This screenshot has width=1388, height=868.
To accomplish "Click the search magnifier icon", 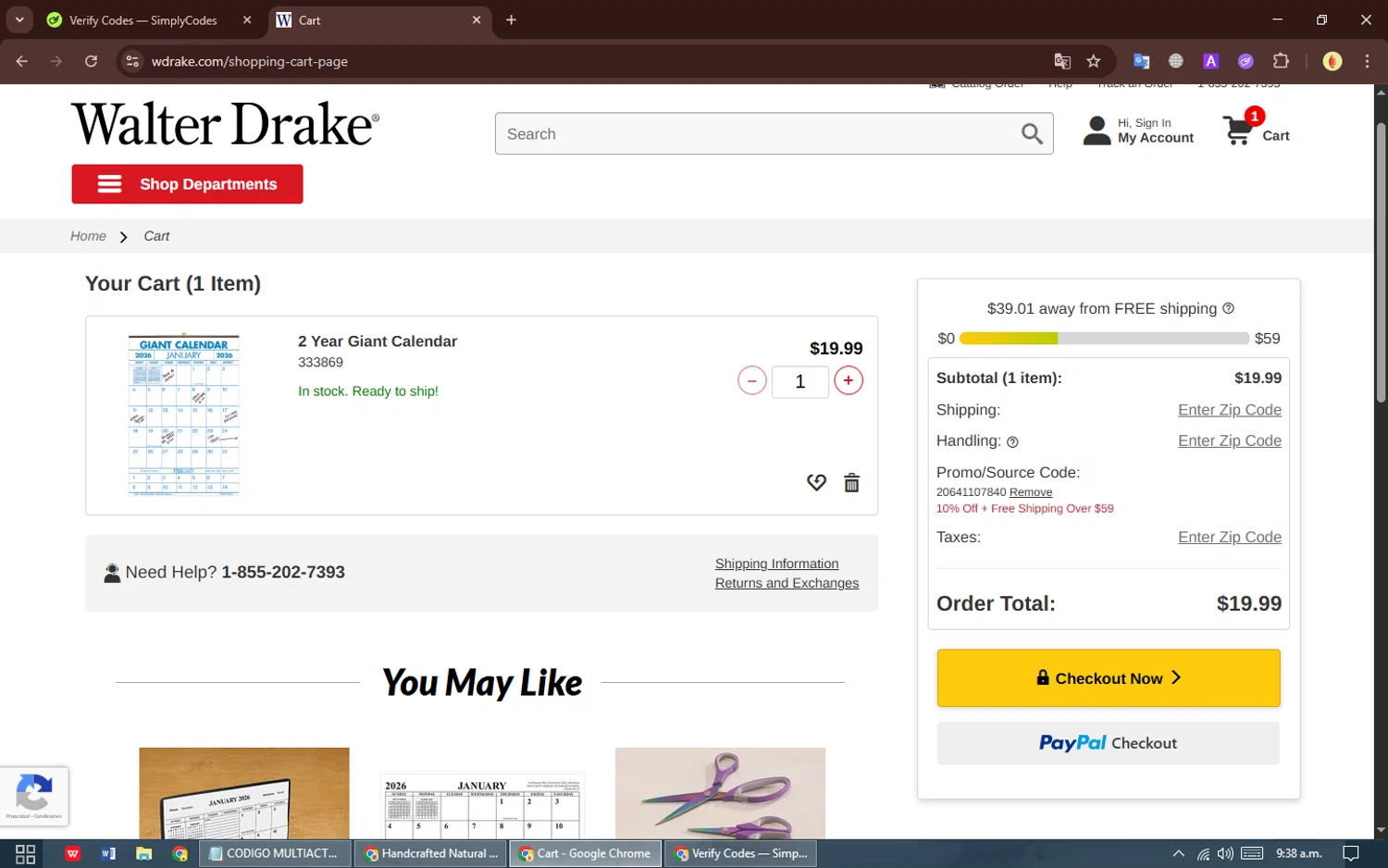I will pos(1032,134).
